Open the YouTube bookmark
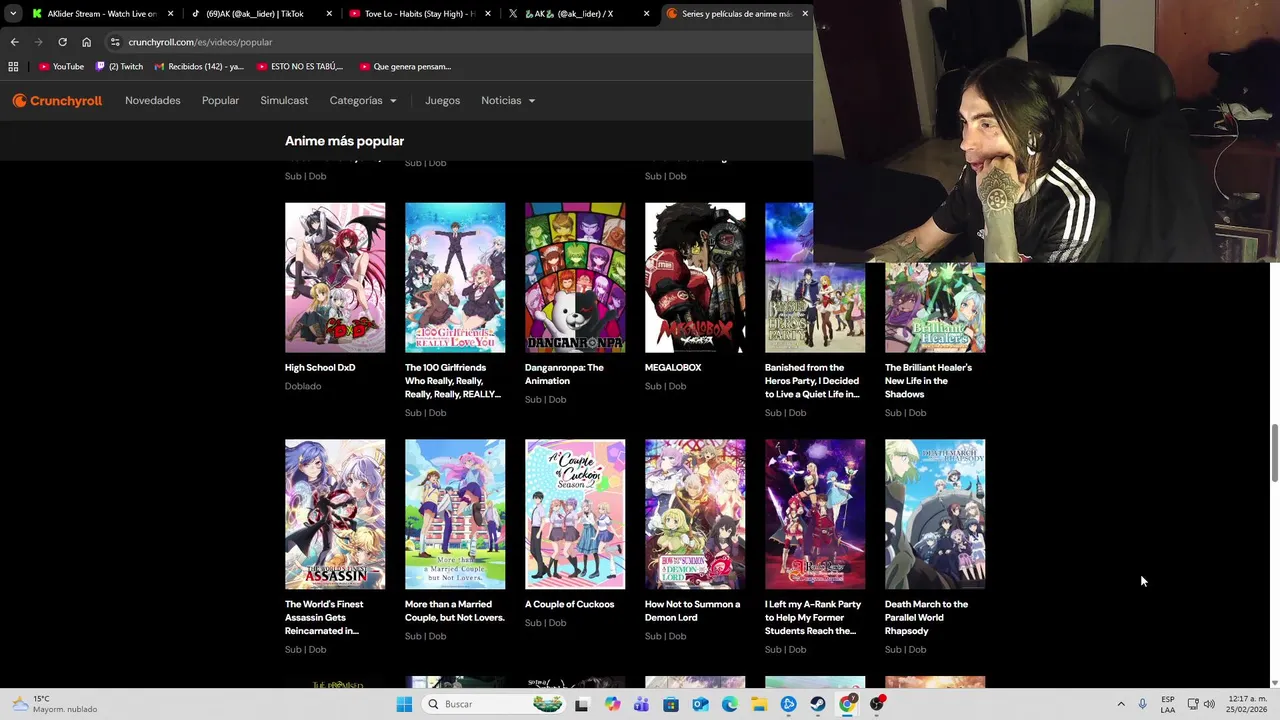The width and height of the screenshot is (1280, 720). pyautogui.click(x=61, y=67)
